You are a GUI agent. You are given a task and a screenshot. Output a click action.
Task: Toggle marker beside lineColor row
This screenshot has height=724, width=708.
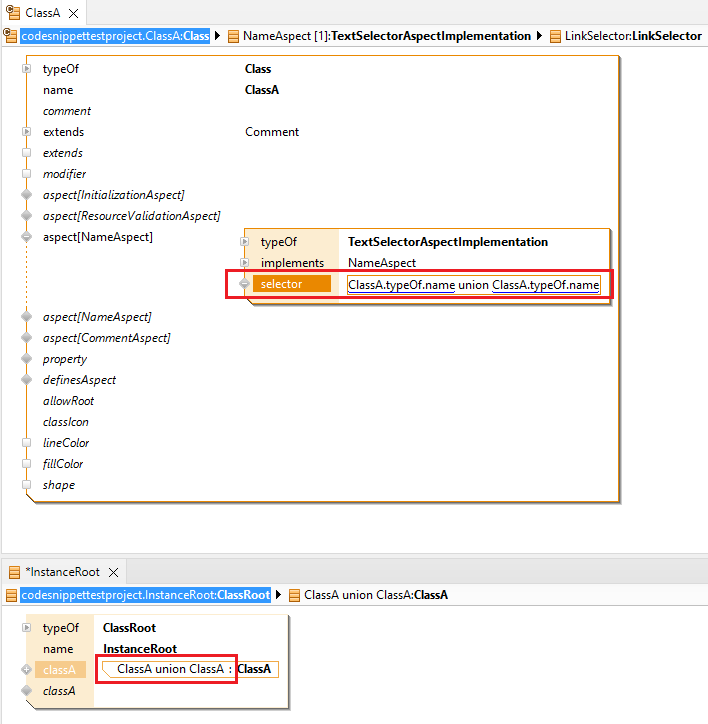[26, 443]
